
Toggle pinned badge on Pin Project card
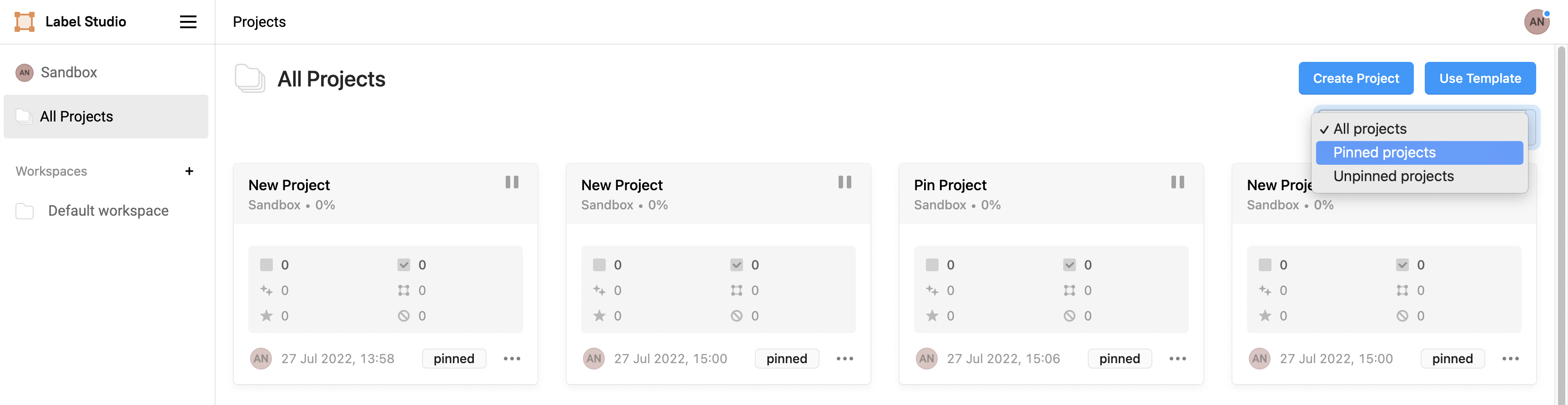(x=1119, y=359)
